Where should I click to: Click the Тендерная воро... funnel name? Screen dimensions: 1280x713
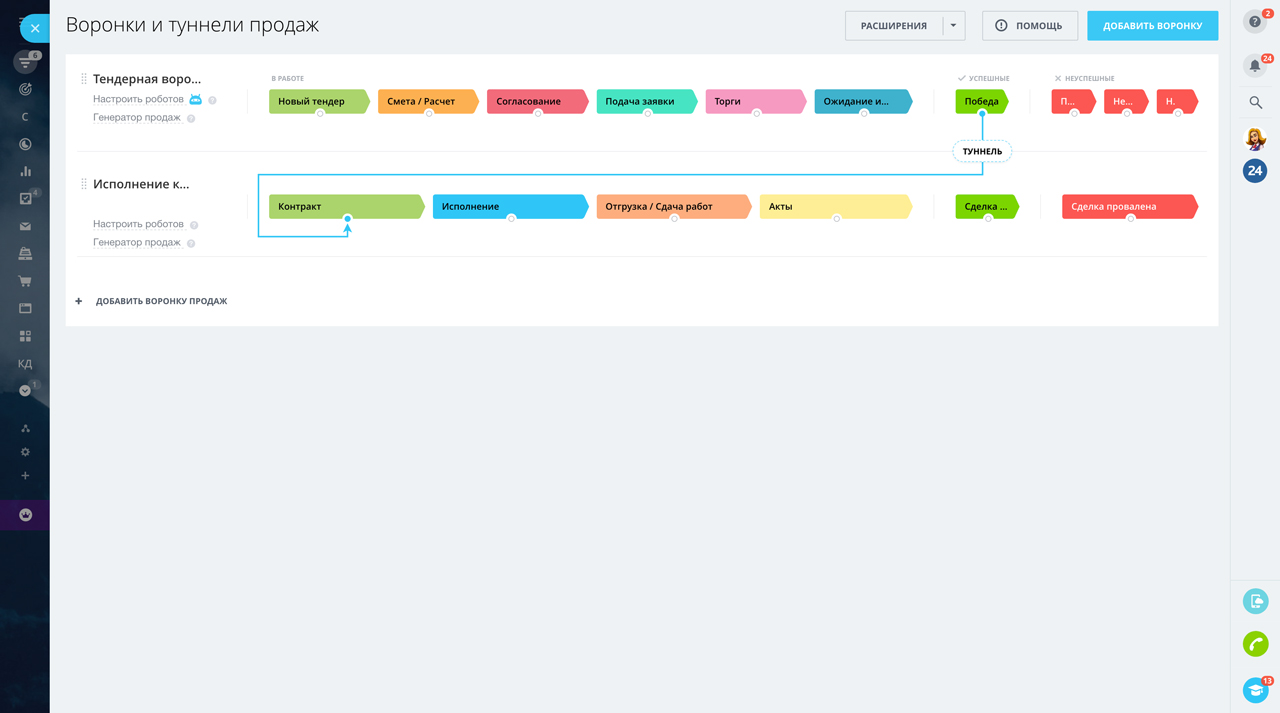click(147, 79)
